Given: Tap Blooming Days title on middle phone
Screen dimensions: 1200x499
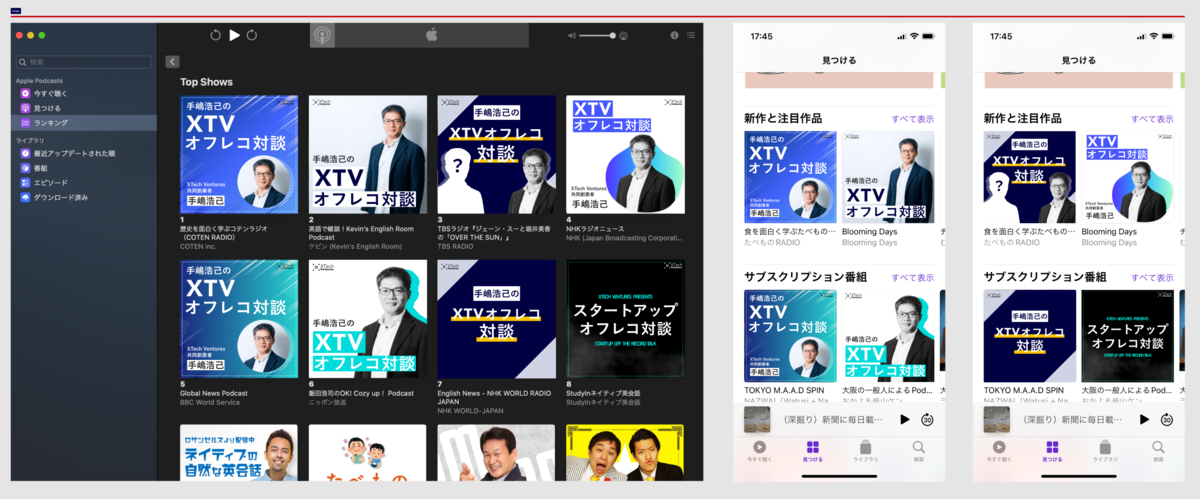Looking at the screenshot, I should tap(868, 232).
